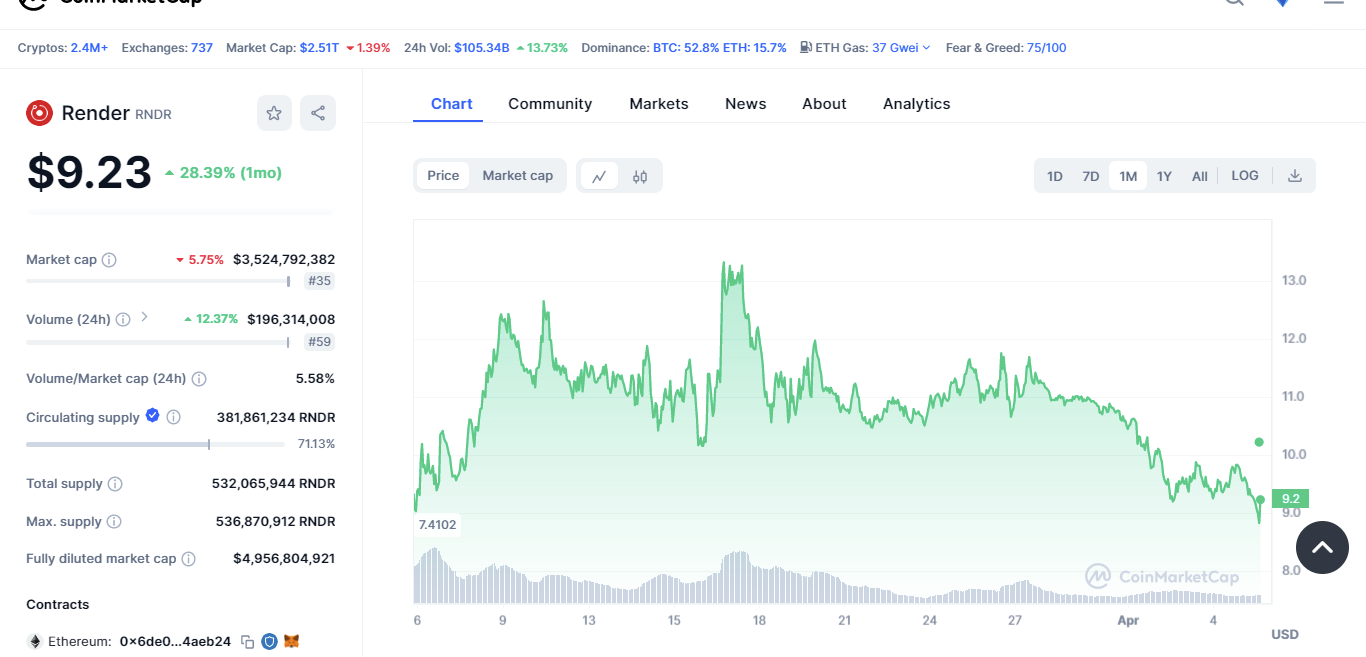The image size is (1366, 657).
Task: Click the $196,314,008 volume value
Action: (x=291, y=319)
